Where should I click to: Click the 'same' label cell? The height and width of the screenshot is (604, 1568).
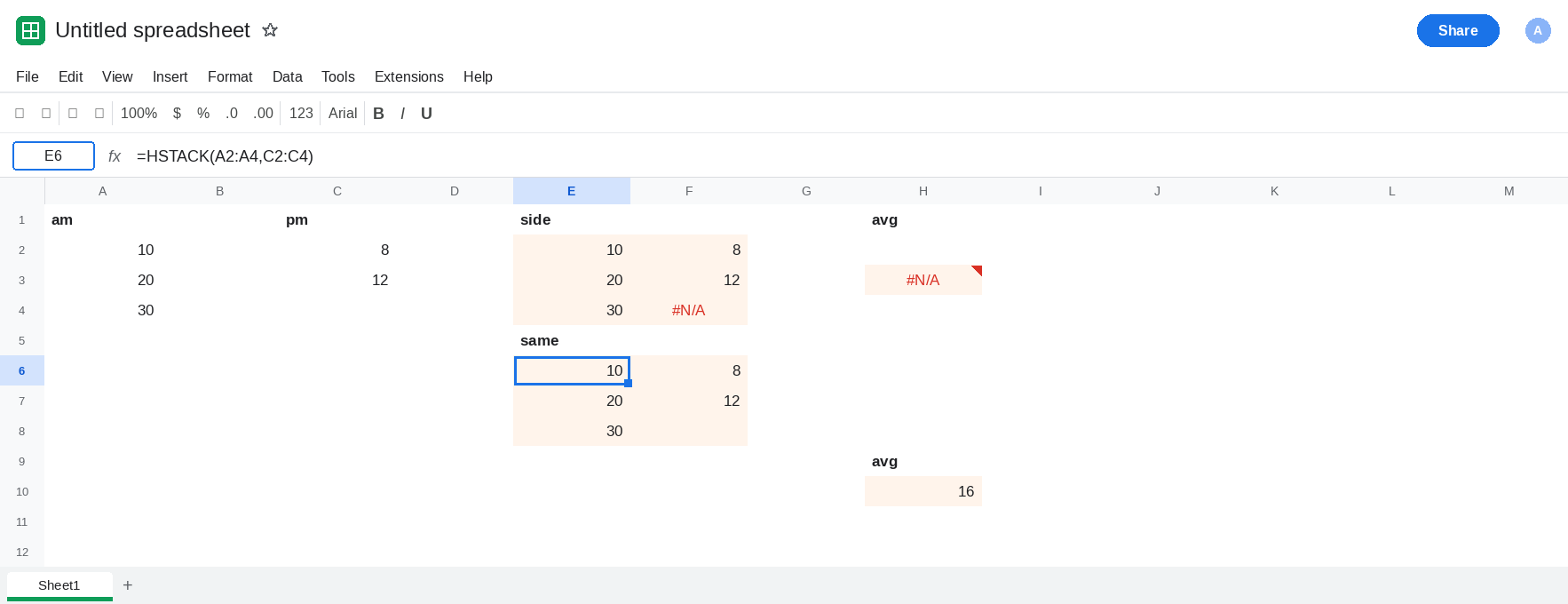coord(572,340)
